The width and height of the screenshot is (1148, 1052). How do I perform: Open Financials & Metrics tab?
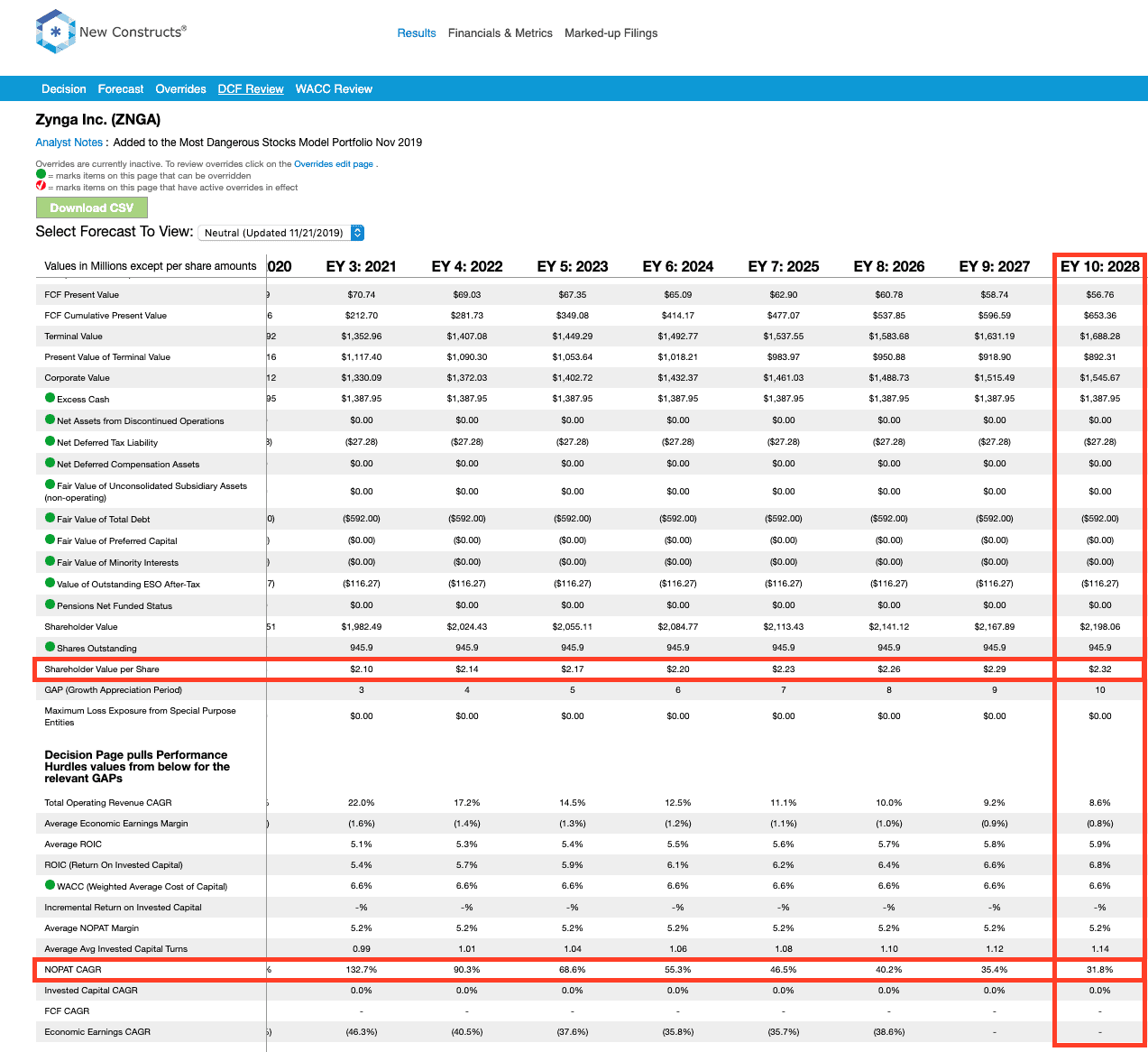(x=501, y=33)
